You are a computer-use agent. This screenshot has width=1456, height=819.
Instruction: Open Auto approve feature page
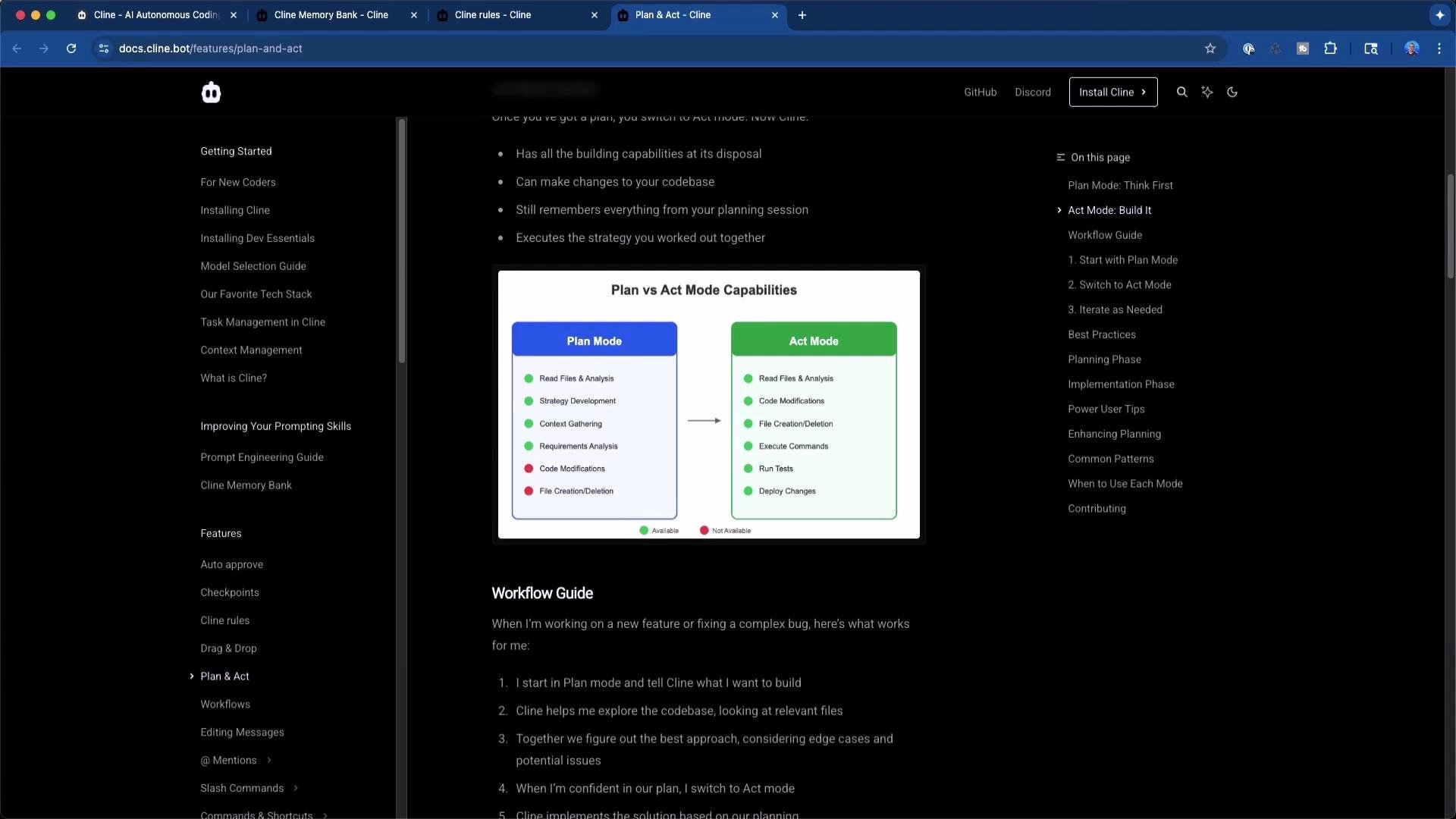tap(231, 565)
